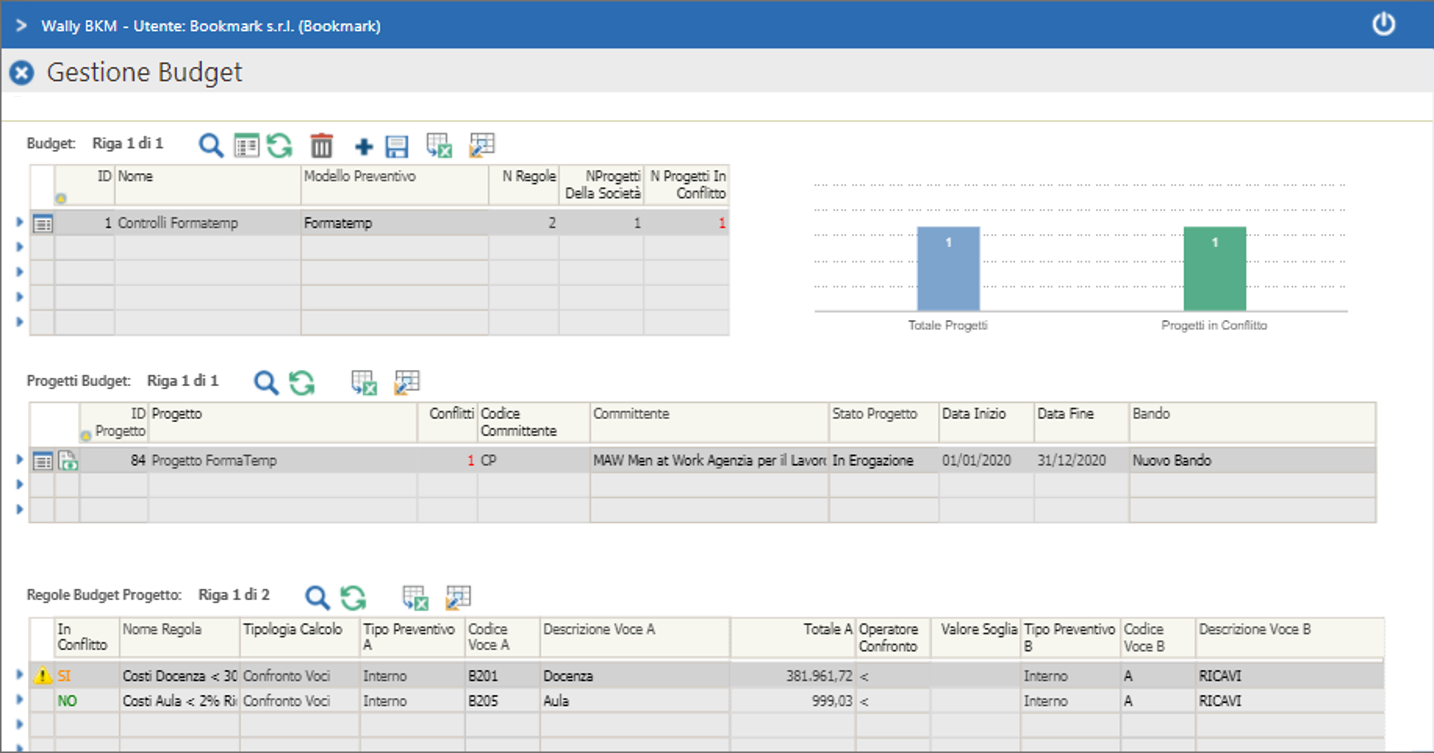Click the SI conflict cell
This screenshot has height=753, width=1434.
click(87, 676)
